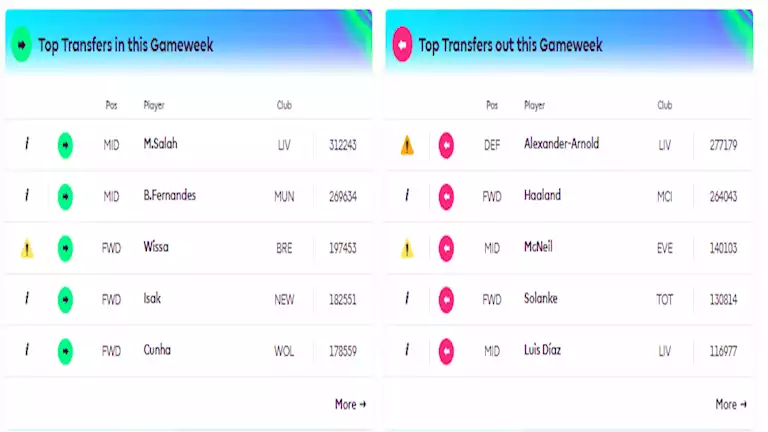Image resolution: width=768 pixels, height=432 pixels.
Task: Click the green arrow in Transfers in header
Action: [22, 45]
